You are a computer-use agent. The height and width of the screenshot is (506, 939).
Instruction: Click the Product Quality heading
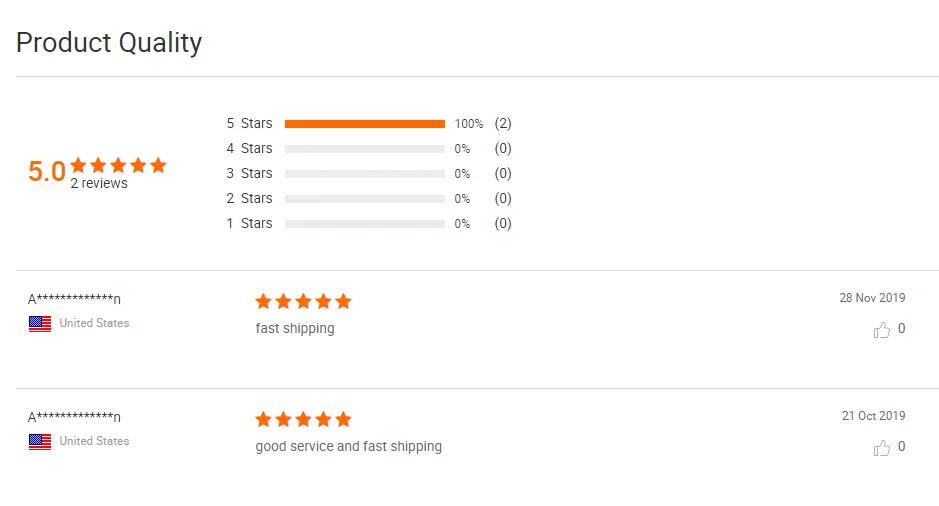109,43
